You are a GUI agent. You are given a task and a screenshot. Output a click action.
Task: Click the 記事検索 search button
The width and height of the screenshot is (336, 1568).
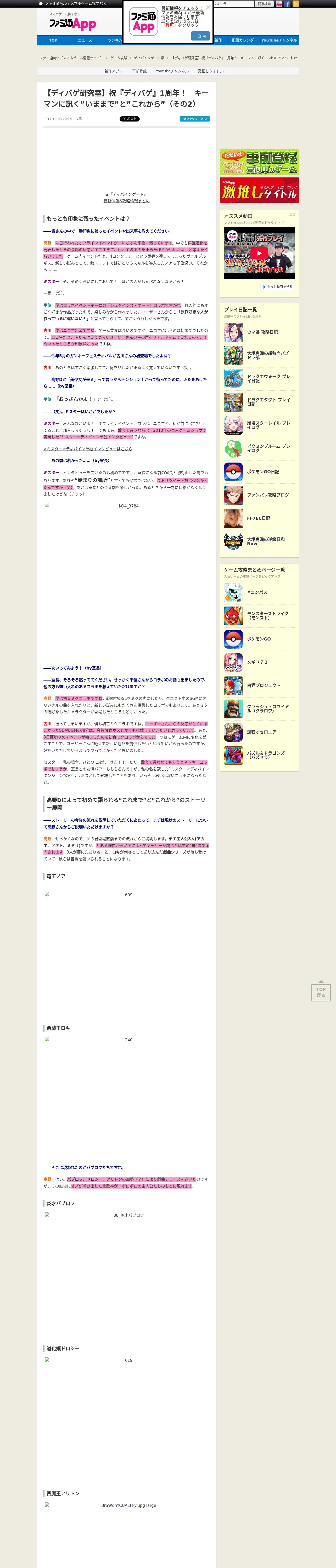pyautogui.click(x=264, y=4)
